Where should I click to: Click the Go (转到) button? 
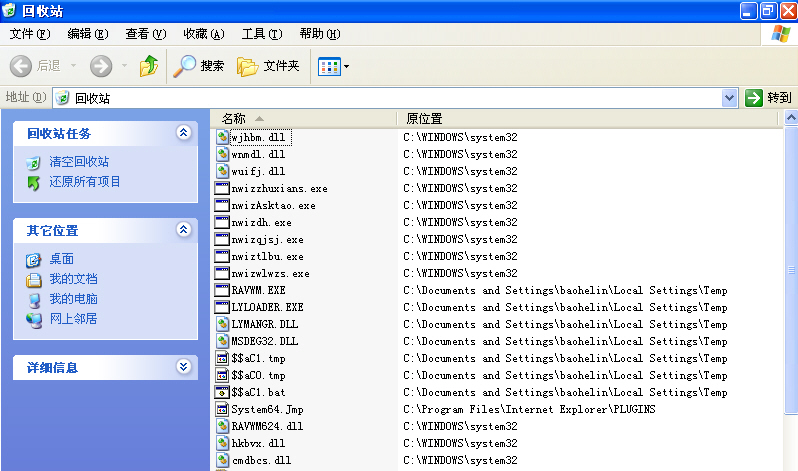pos(768,98)
